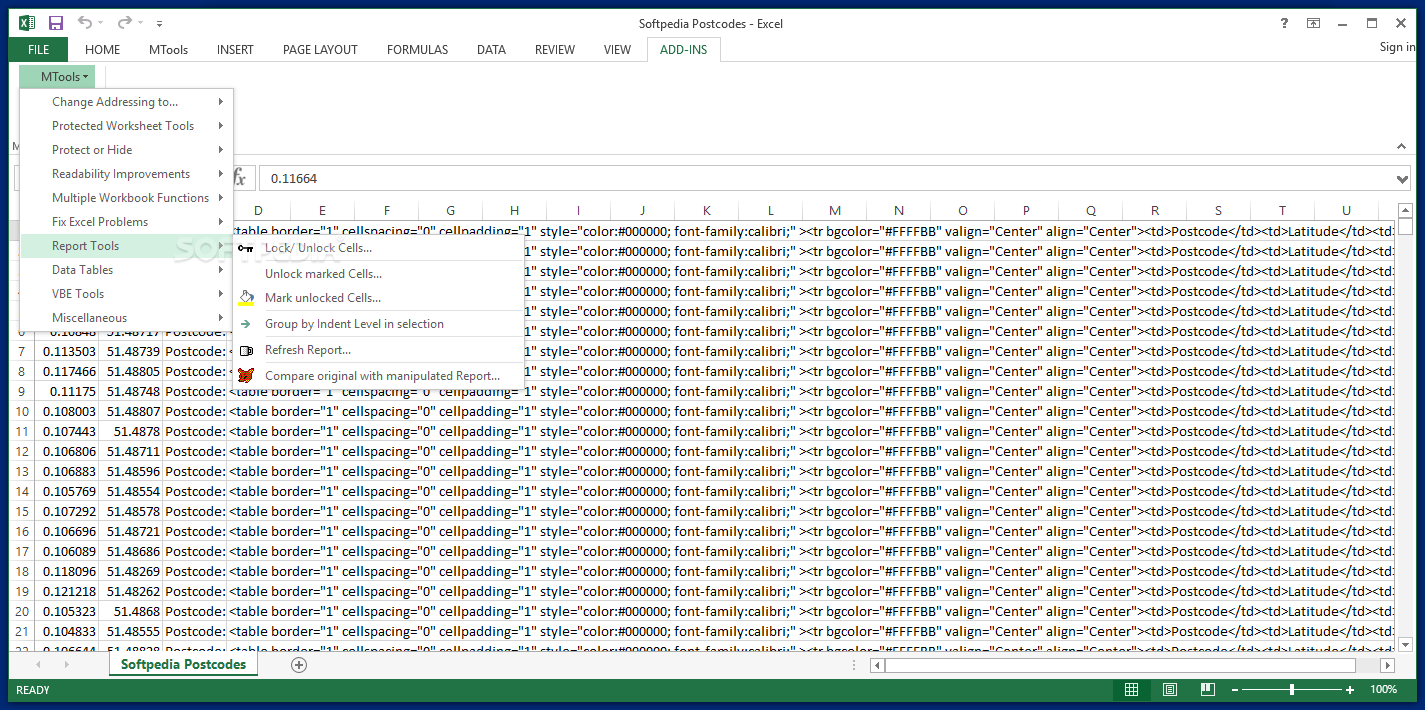Click the Sign in link

(1397, 47)
